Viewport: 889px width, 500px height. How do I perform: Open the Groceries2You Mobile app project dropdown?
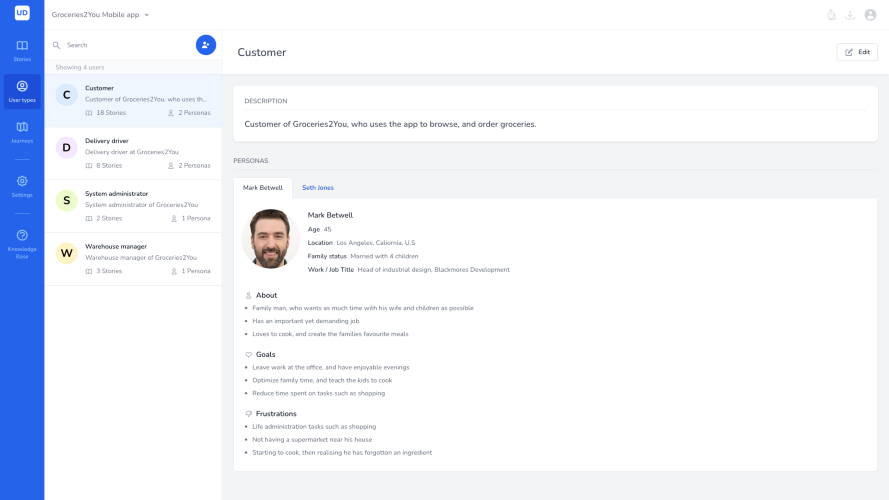click(100, 15)
